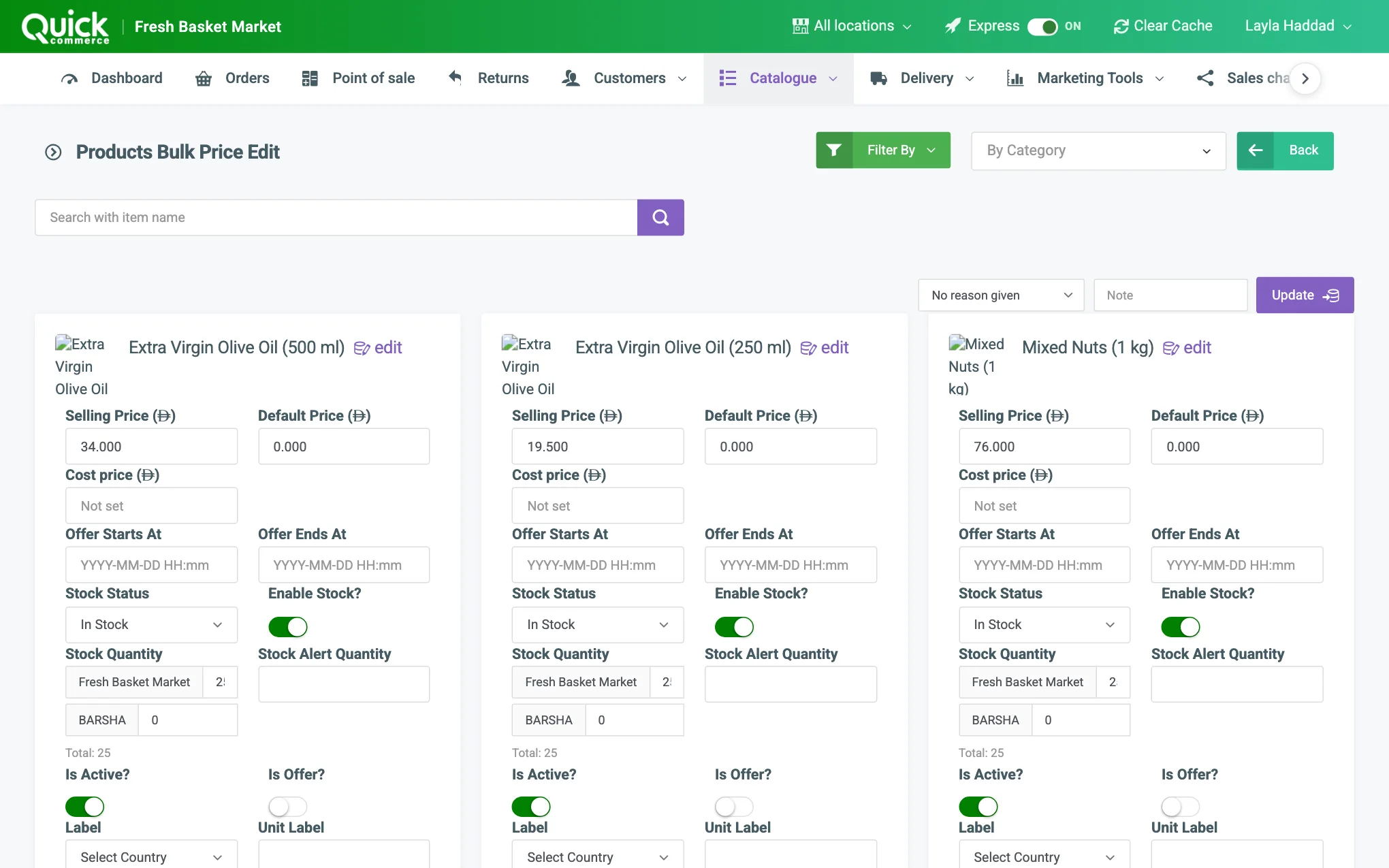Screen dimensions: 1389x868
Task: Click edit link for Olive Oil (500 ml)
Action: click(378, 348)
